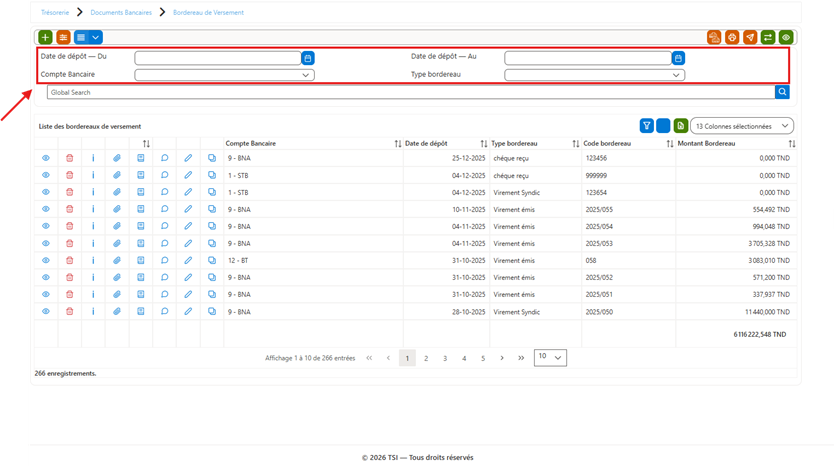Screen dimensions: 834x466
Task: Expand the Compte Bancaire dropdown
Action: tap(224, 75)
